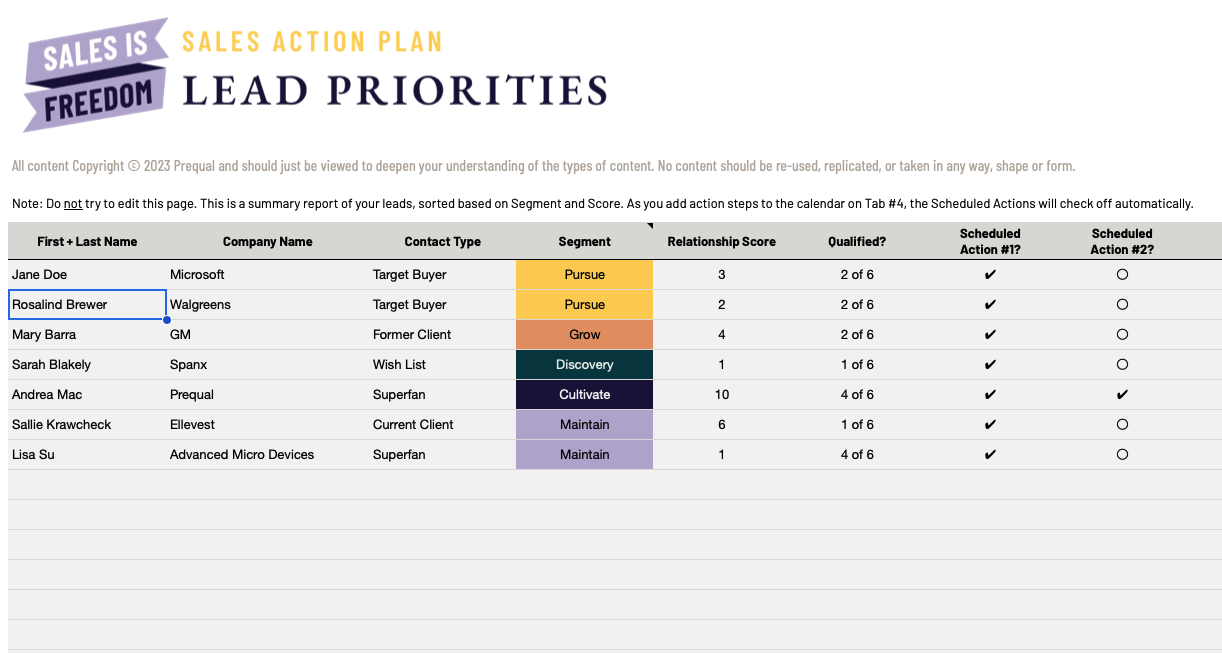
Task: Click the Lead Priorities title text
Action: (x=395, y=90)
